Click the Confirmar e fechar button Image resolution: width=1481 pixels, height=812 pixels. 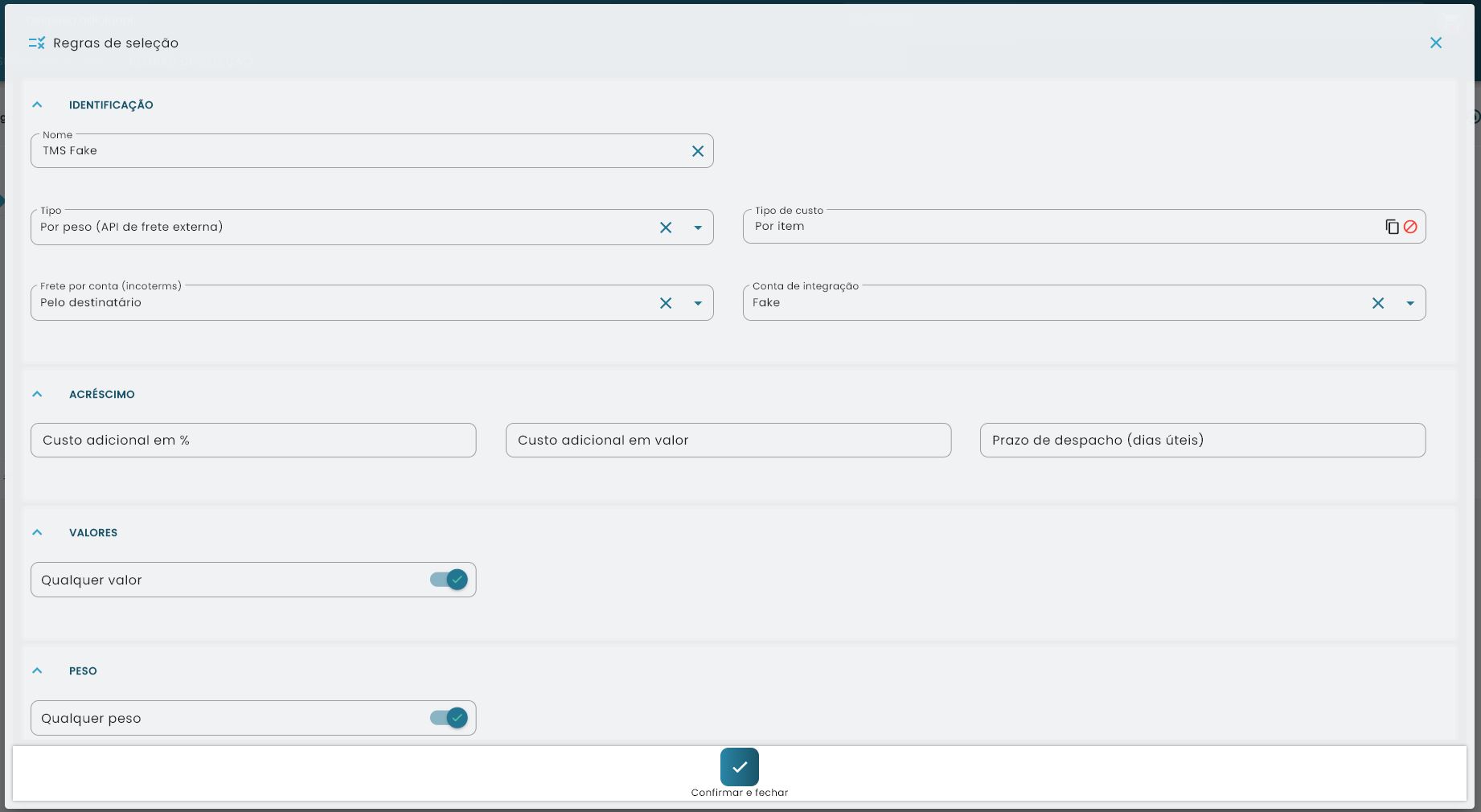[739, 773]
